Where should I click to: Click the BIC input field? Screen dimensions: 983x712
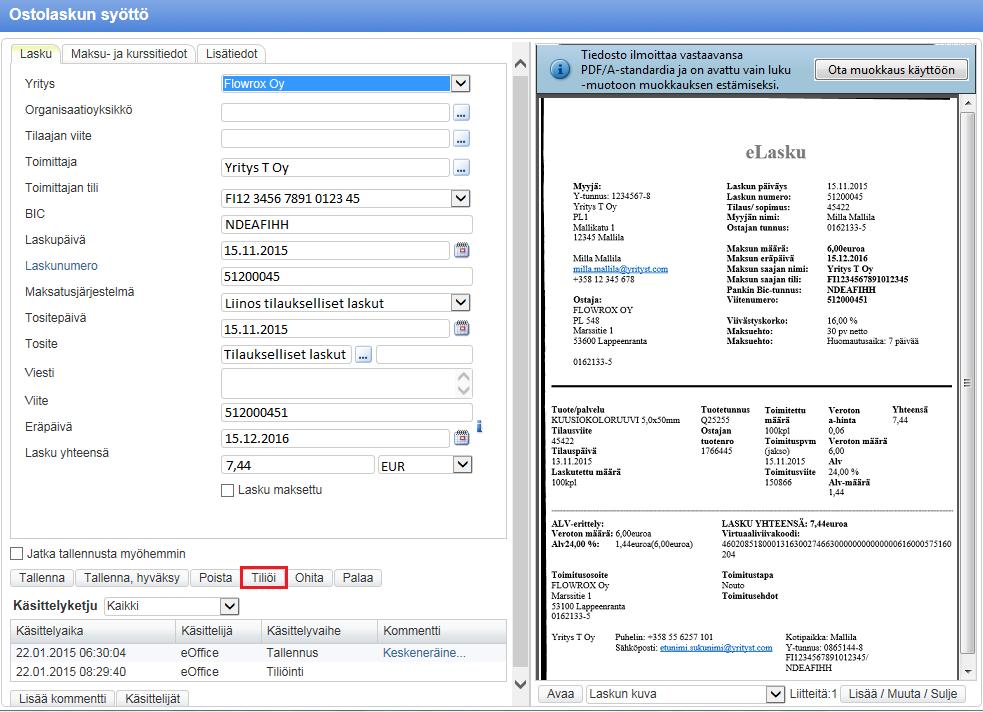coord(347,224)
